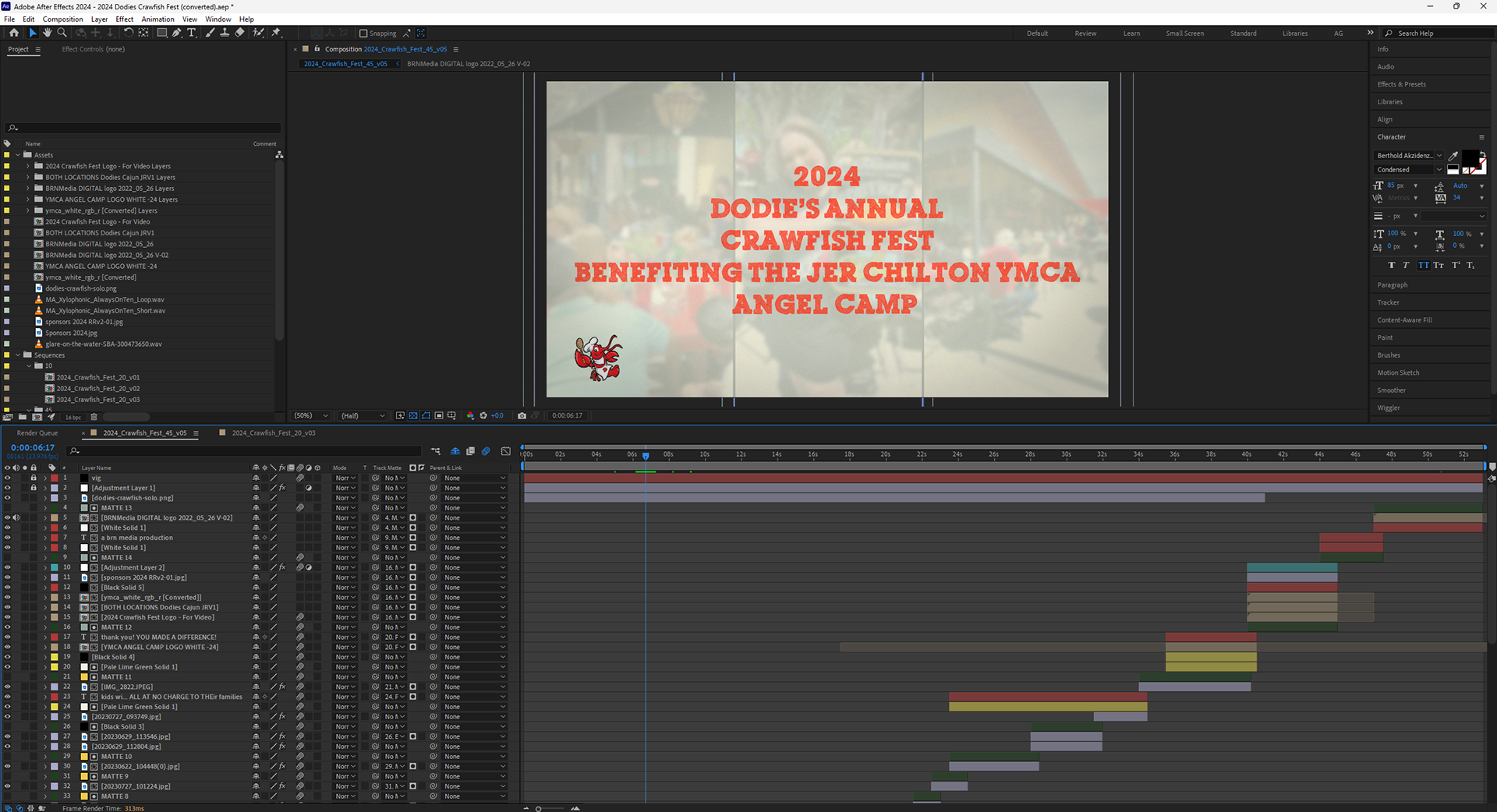Click the snapshot camera icon in viewer
The width and height of the screenshot is (1497, 812).
tap(522, 415)
